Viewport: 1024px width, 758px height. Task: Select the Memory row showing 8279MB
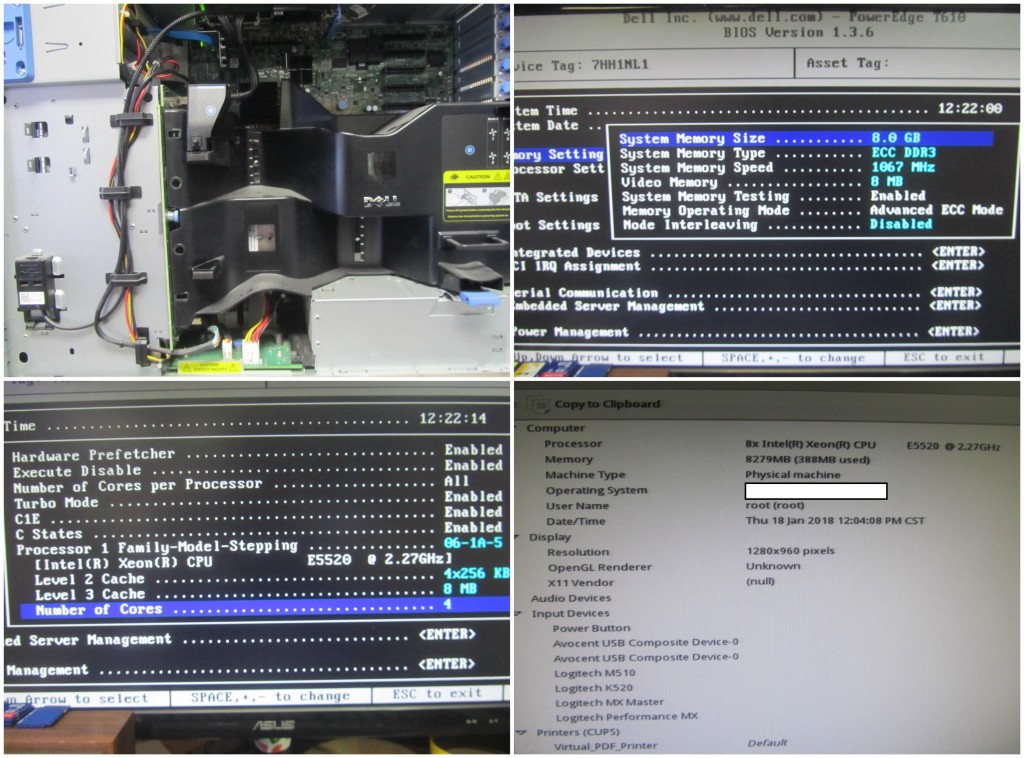click(707, 460)
